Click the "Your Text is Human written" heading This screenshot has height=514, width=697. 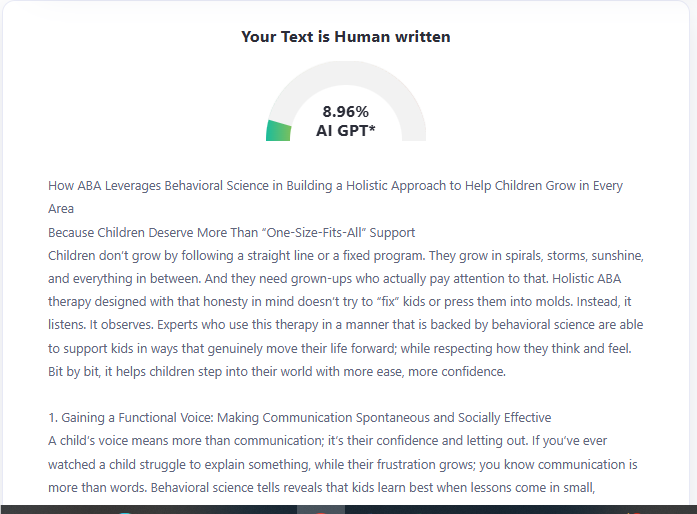345,37
